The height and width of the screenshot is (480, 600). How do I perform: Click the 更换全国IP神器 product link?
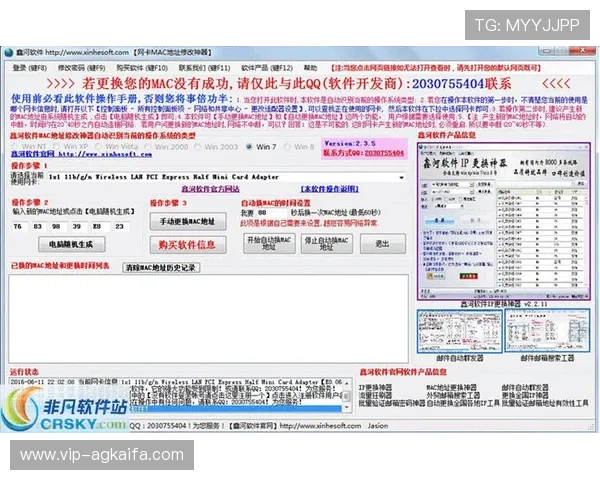pyautogui.click(x=525, y=395)
